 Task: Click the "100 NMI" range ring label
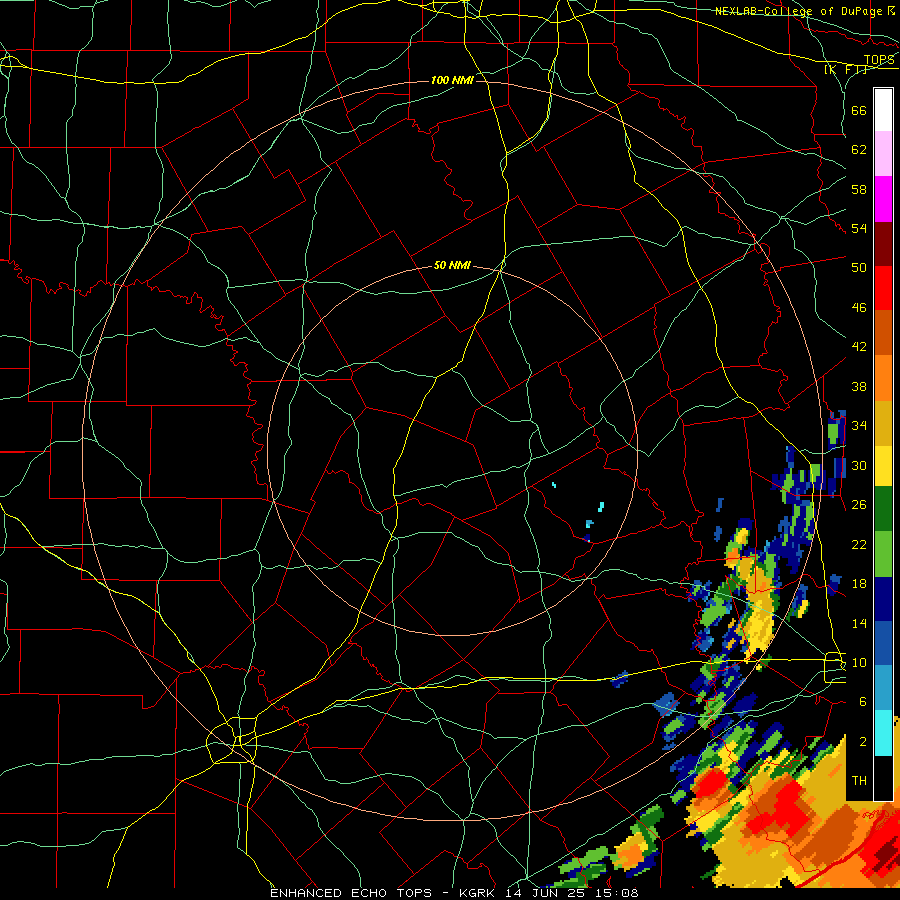coord(452,80)
